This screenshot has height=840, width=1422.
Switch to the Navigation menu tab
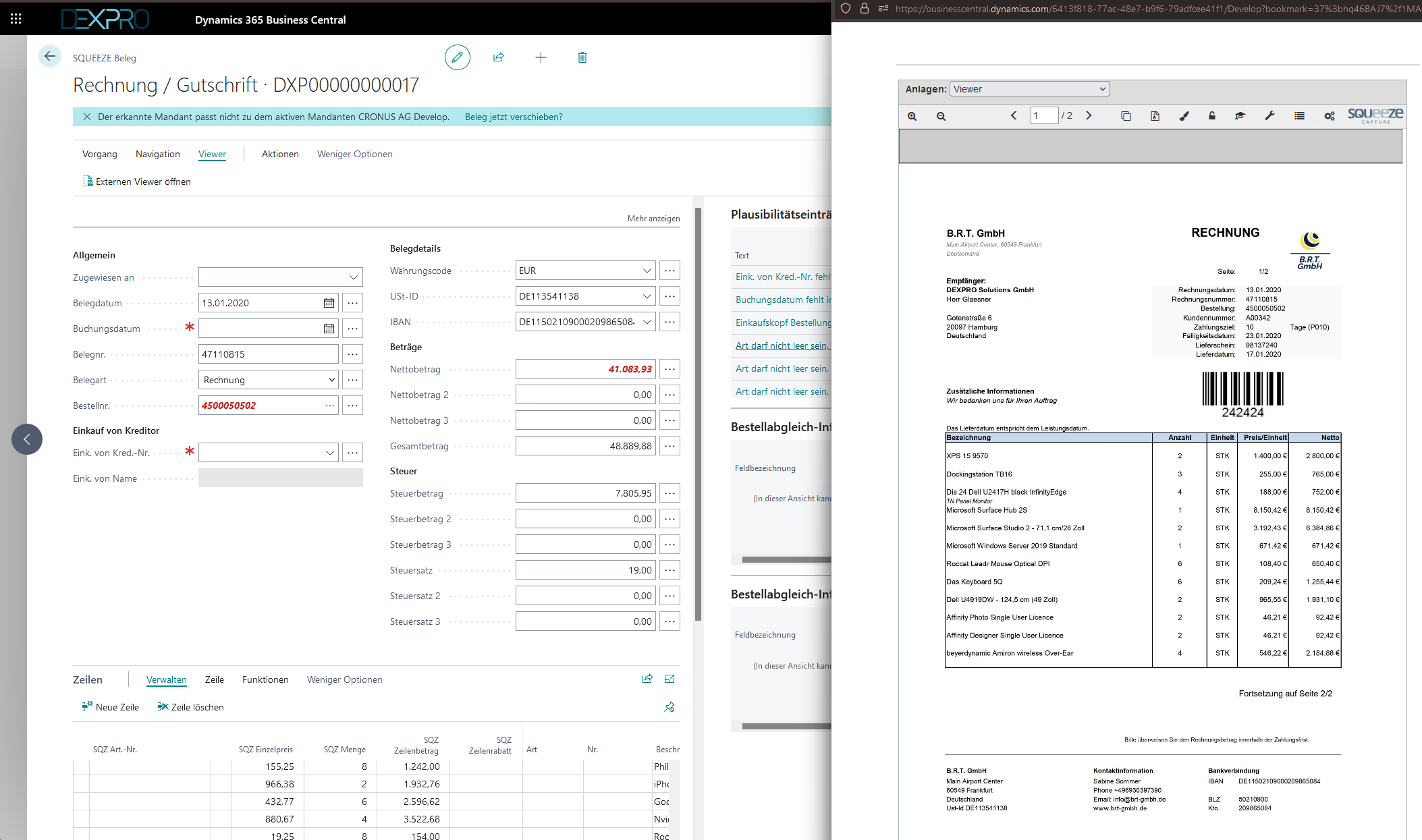tap(157, 154)
